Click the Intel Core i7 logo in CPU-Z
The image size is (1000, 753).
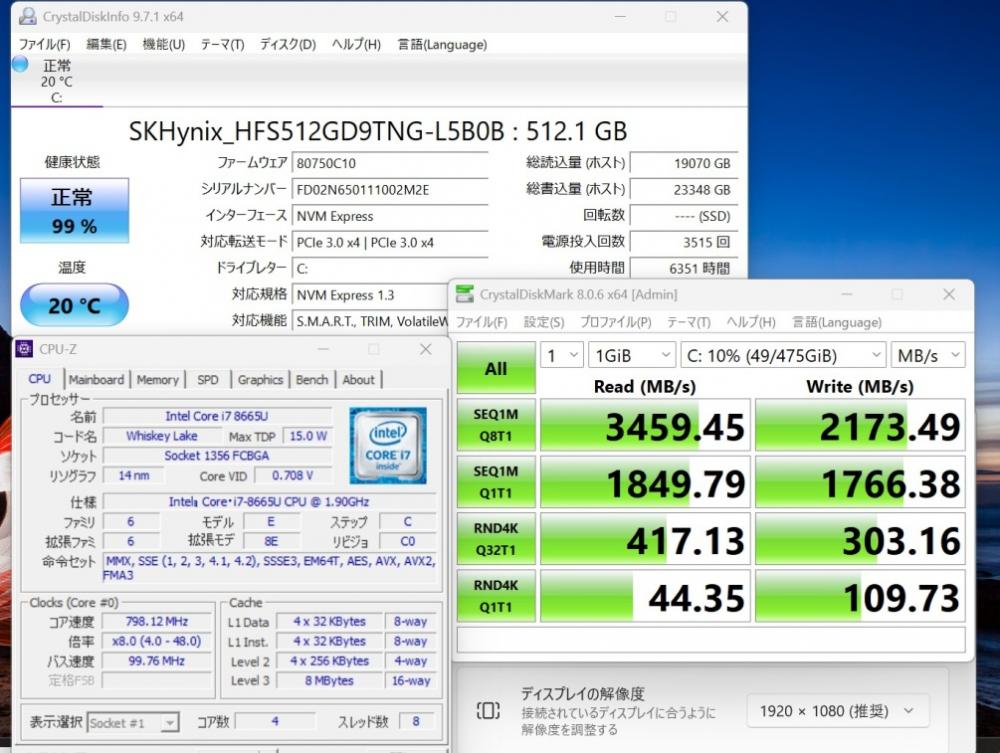388,446
